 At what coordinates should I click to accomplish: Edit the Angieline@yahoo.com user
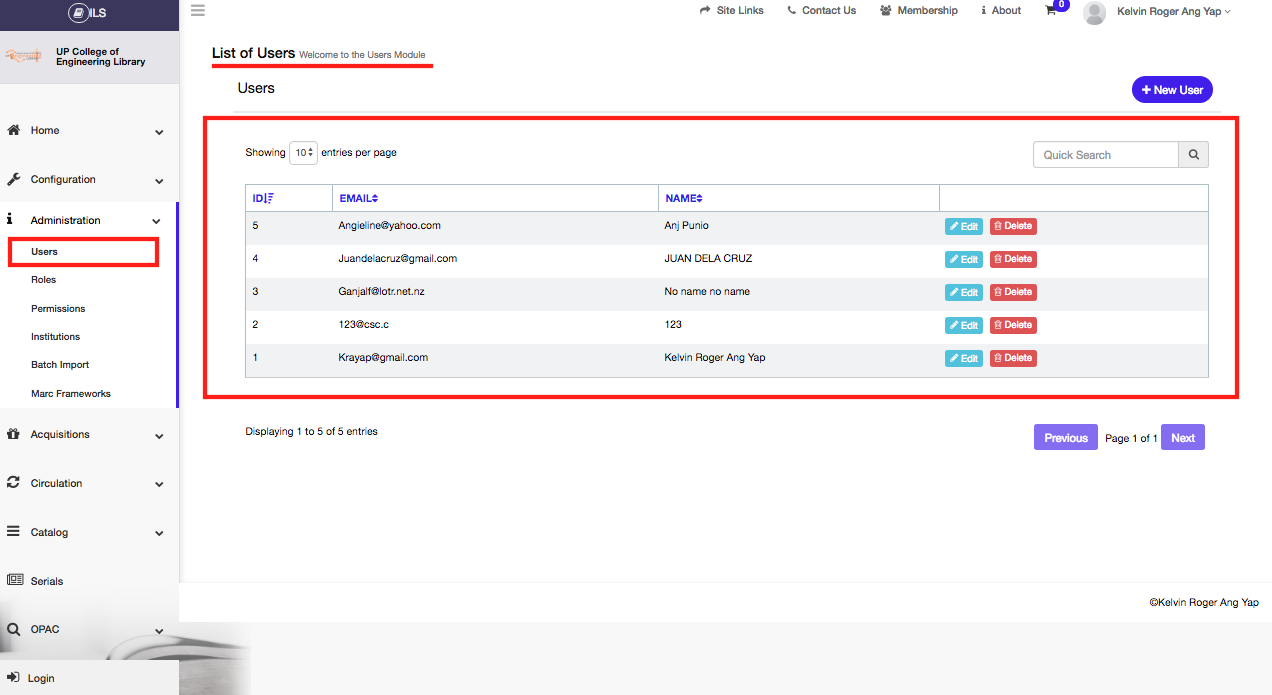coord(964,227)
